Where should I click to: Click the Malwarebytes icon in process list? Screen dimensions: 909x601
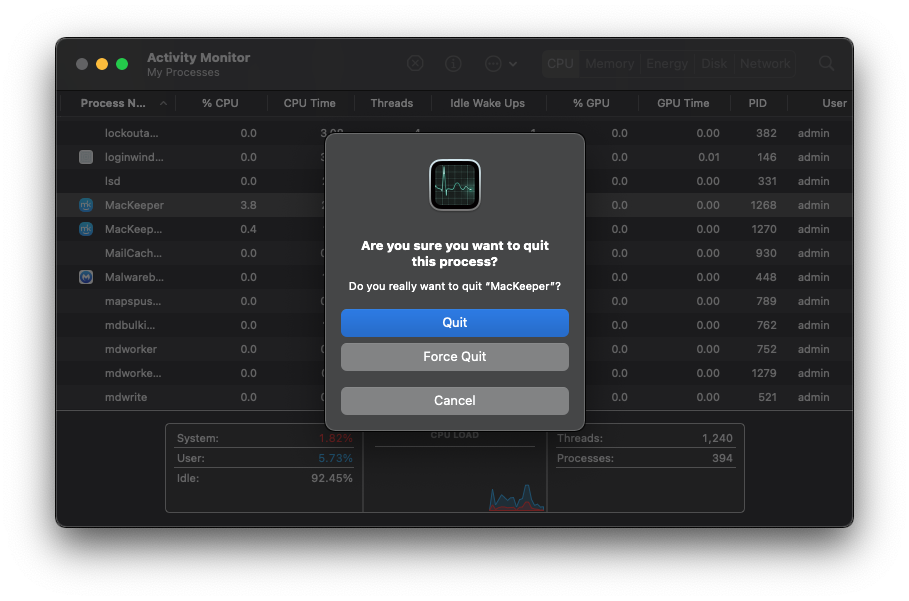pyautogui.click(x=86, y=277)
